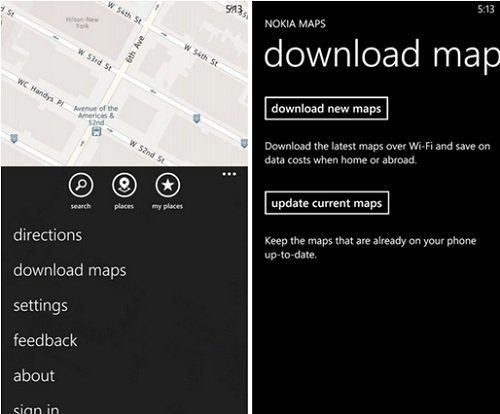Tap the NOKIA MAPS header text
The image size is (500, 414).
tap(295, 24)
